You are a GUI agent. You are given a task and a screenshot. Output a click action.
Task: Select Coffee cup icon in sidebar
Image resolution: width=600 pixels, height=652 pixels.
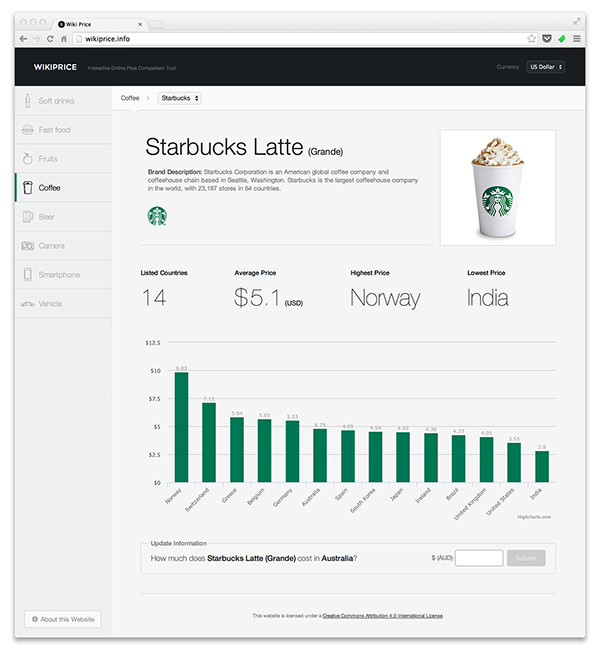pyautogui.click(x=27, y=188)
